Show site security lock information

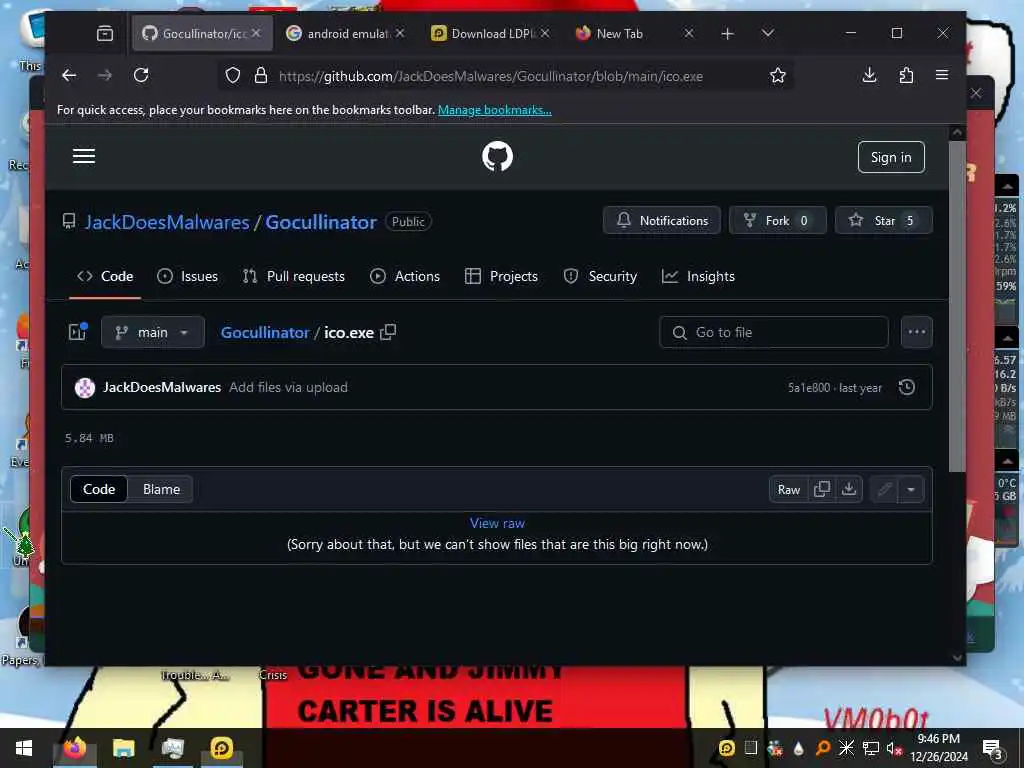pyautogui.click(x=261, y=76)
